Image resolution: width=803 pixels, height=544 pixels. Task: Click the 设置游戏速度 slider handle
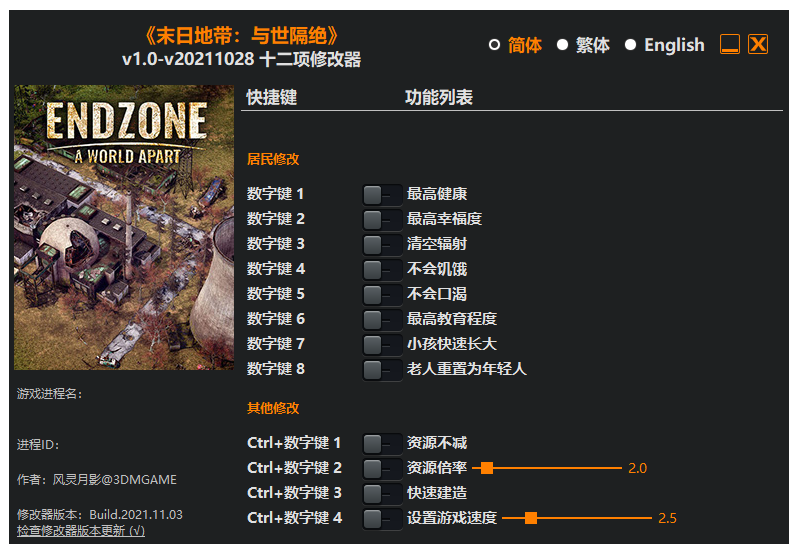531,518
